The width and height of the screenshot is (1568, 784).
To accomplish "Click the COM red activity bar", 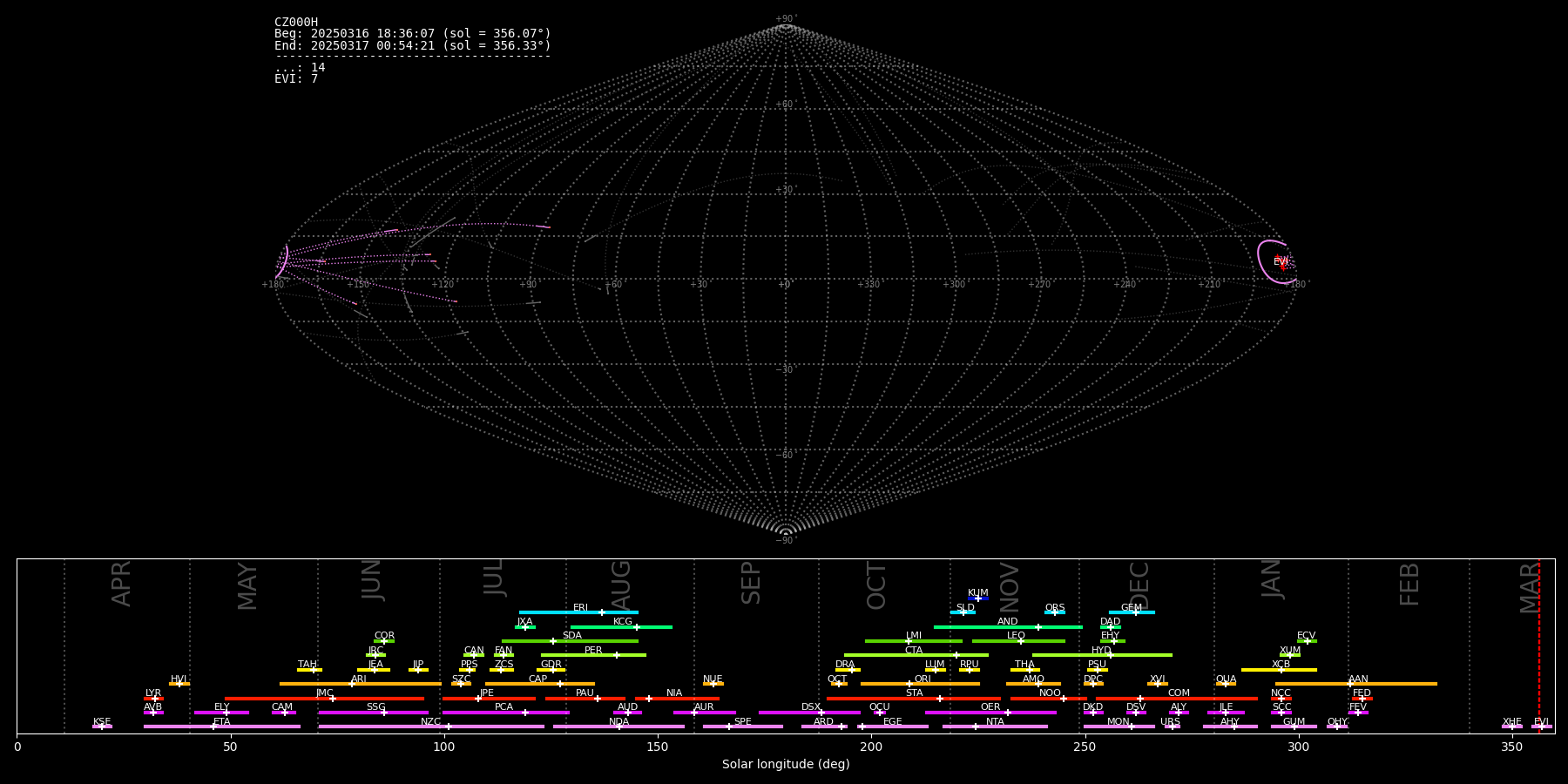I will coord(1177,699).
